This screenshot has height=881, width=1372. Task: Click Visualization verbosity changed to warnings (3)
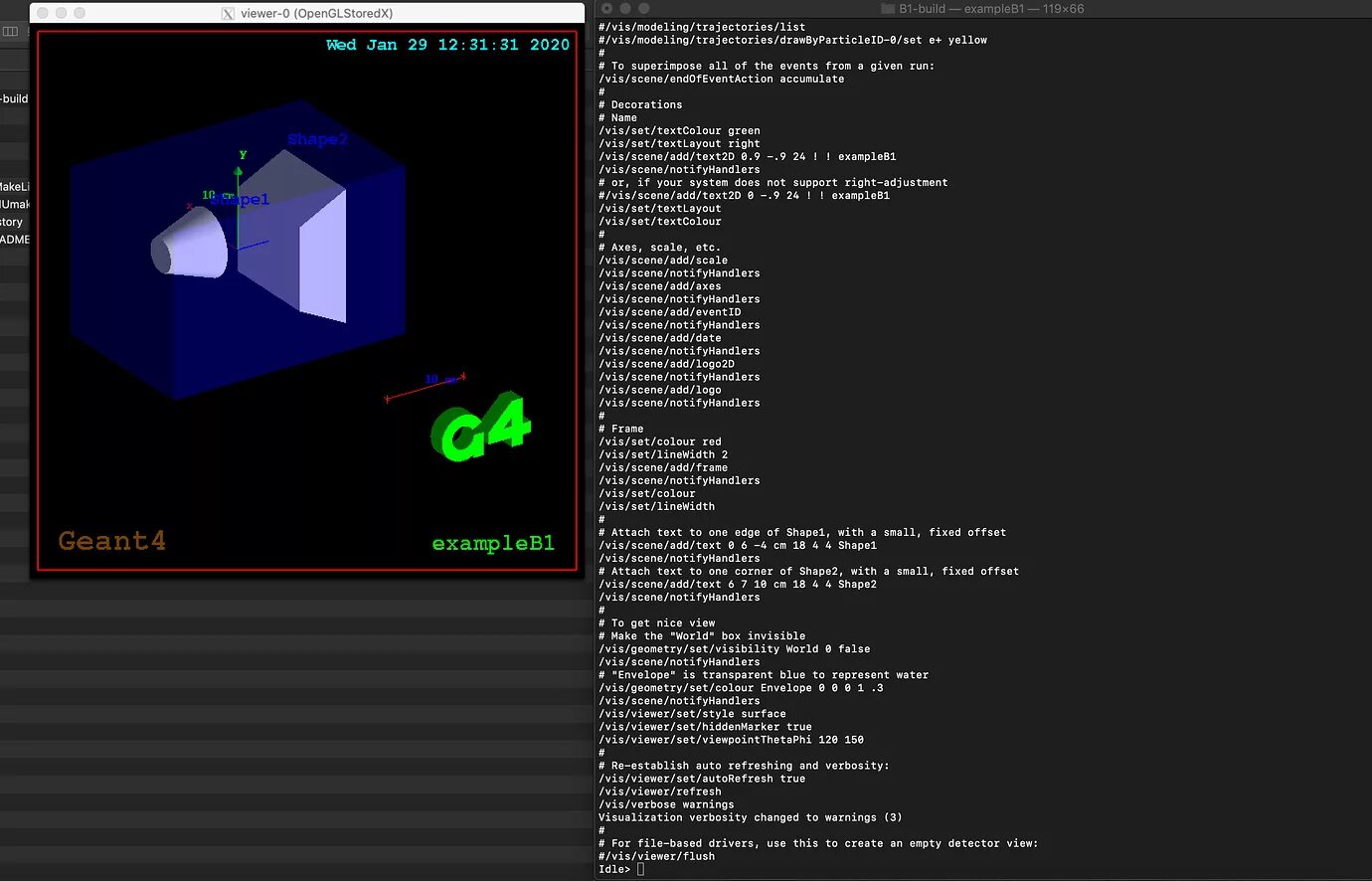pyautogui.click(x=751, y=817)
